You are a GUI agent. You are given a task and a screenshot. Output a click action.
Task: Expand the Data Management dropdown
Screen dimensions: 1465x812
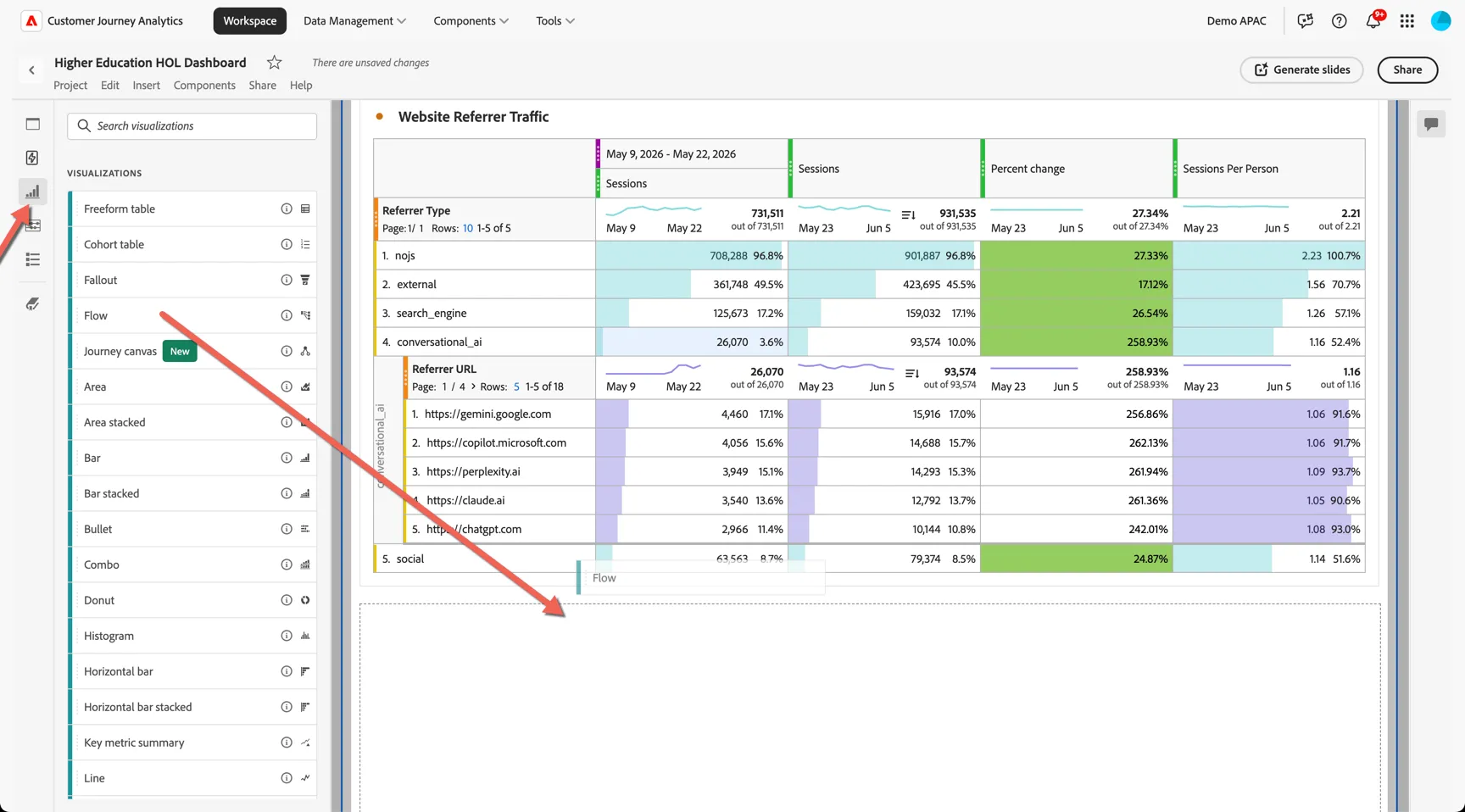coord(354,20)
